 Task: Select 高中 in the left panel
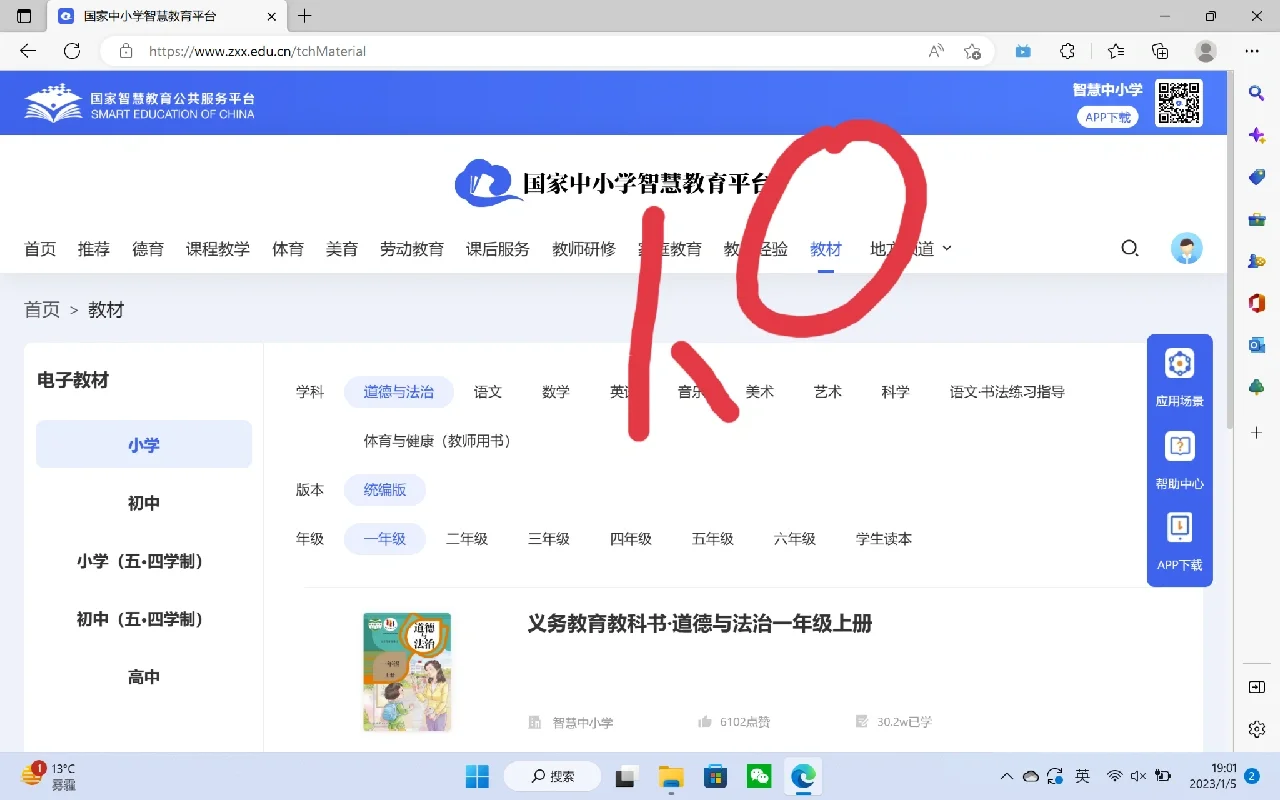tap(144, 677)
